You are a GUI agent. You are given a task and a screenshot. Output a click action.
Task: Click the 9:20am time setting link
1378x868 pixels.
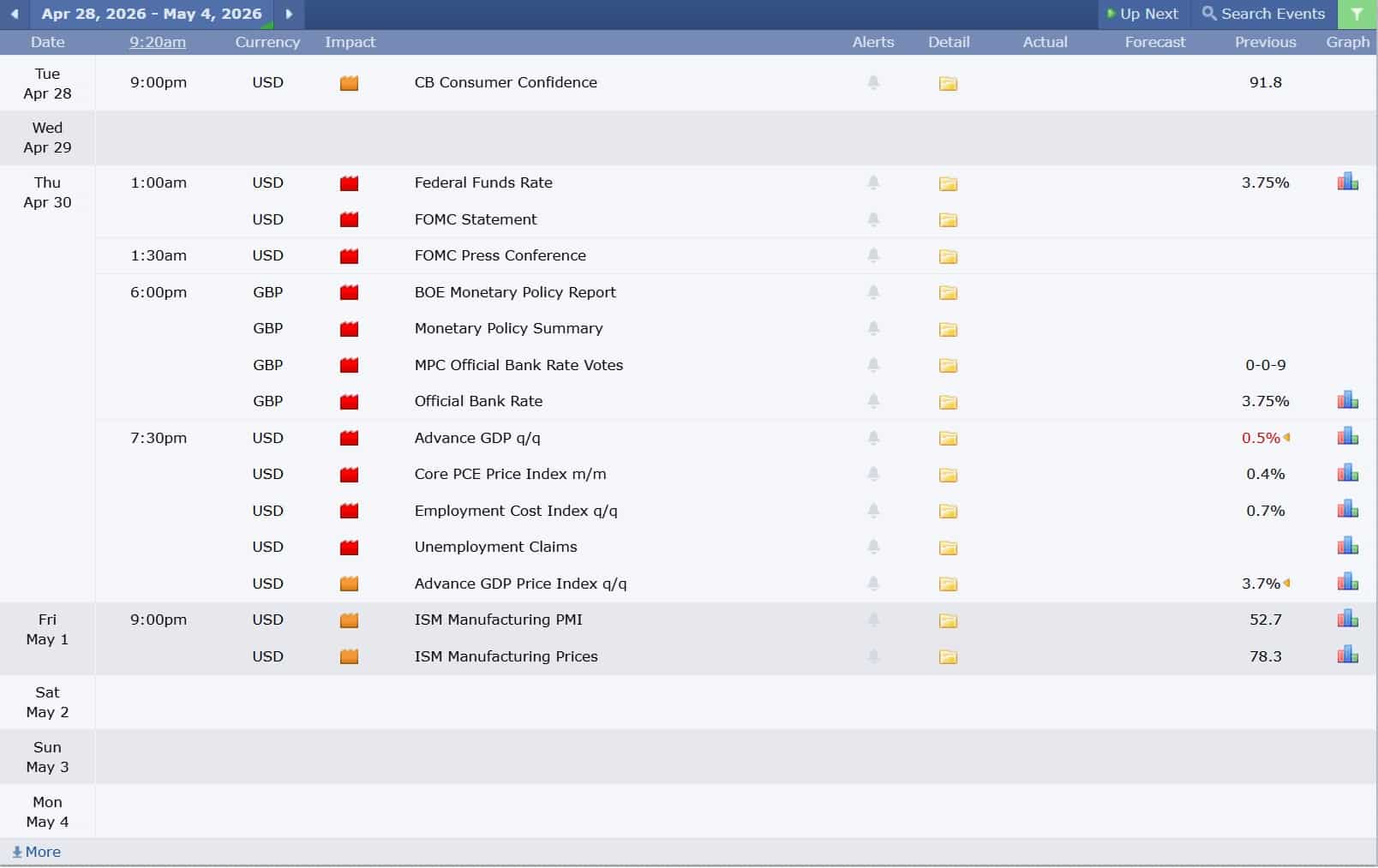tap(158, 42)
